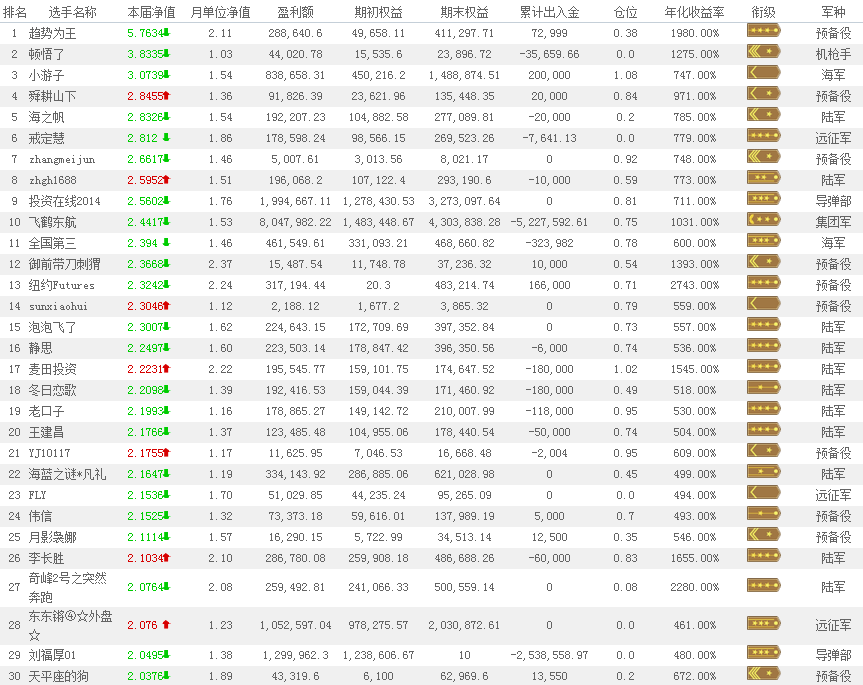Select 机枪手 in the 顿悟了 row

(833, 54)
